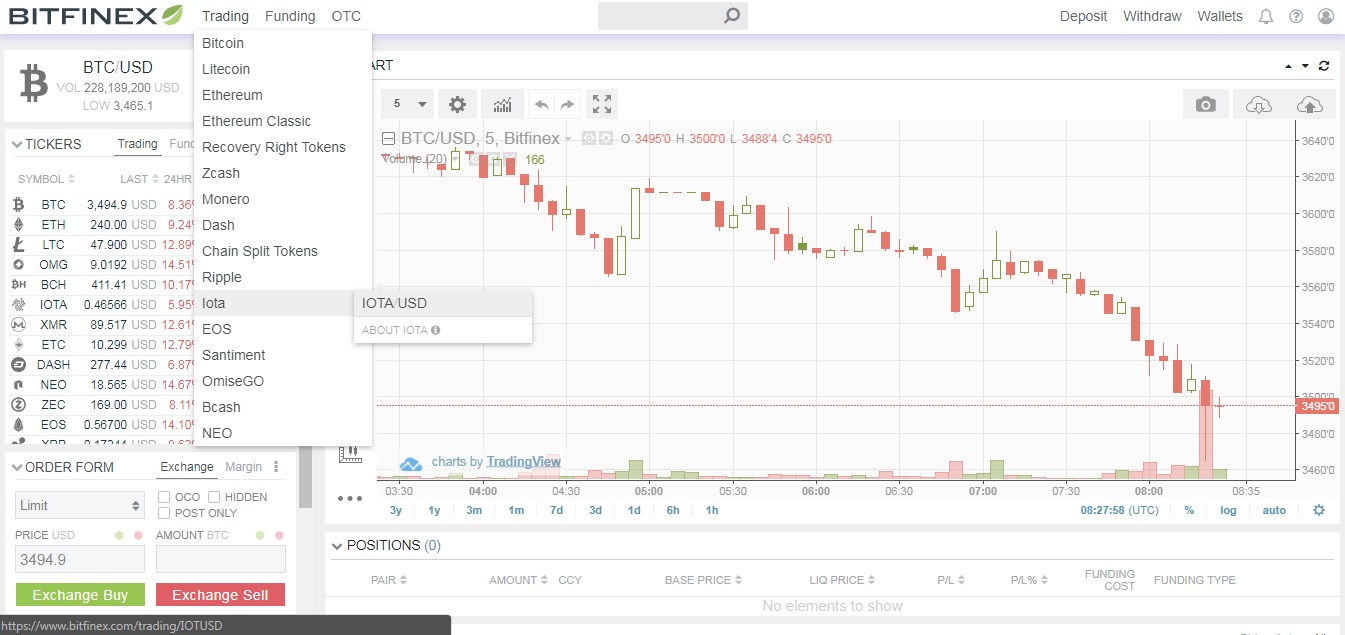Viewport: 1345px width, 635px height.
Task: Click the redo arrow icon
Action: (568, 104)
